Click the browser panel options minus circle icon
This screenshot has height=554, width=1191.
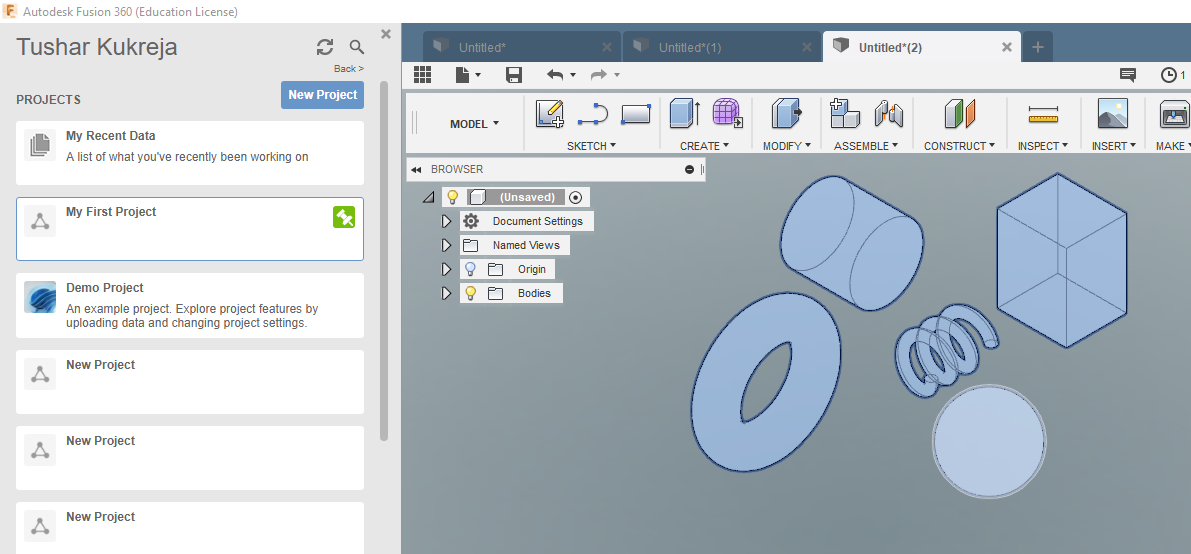[x=690, y=169]
